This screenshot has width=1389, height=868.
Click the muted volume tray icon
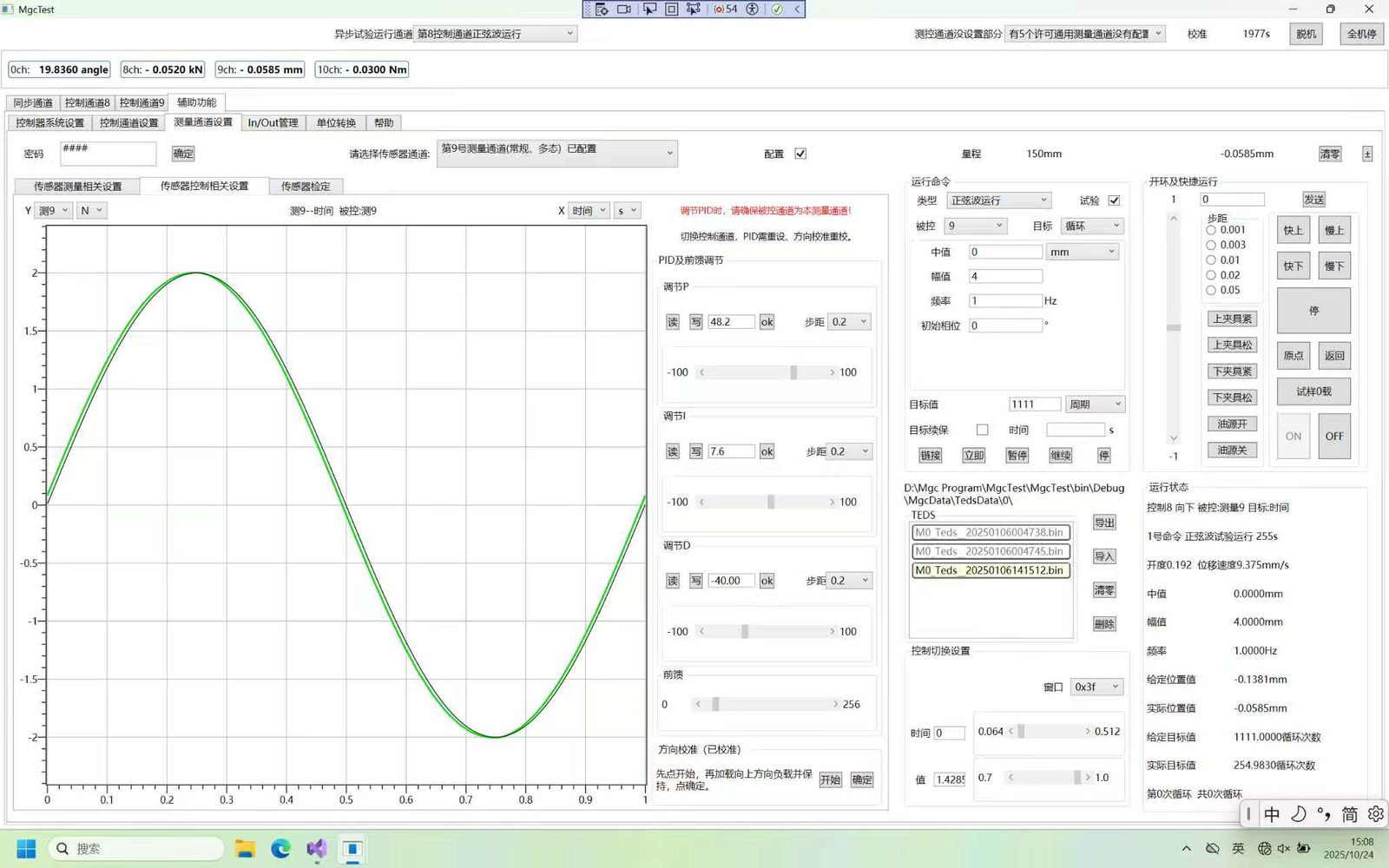1284,848
